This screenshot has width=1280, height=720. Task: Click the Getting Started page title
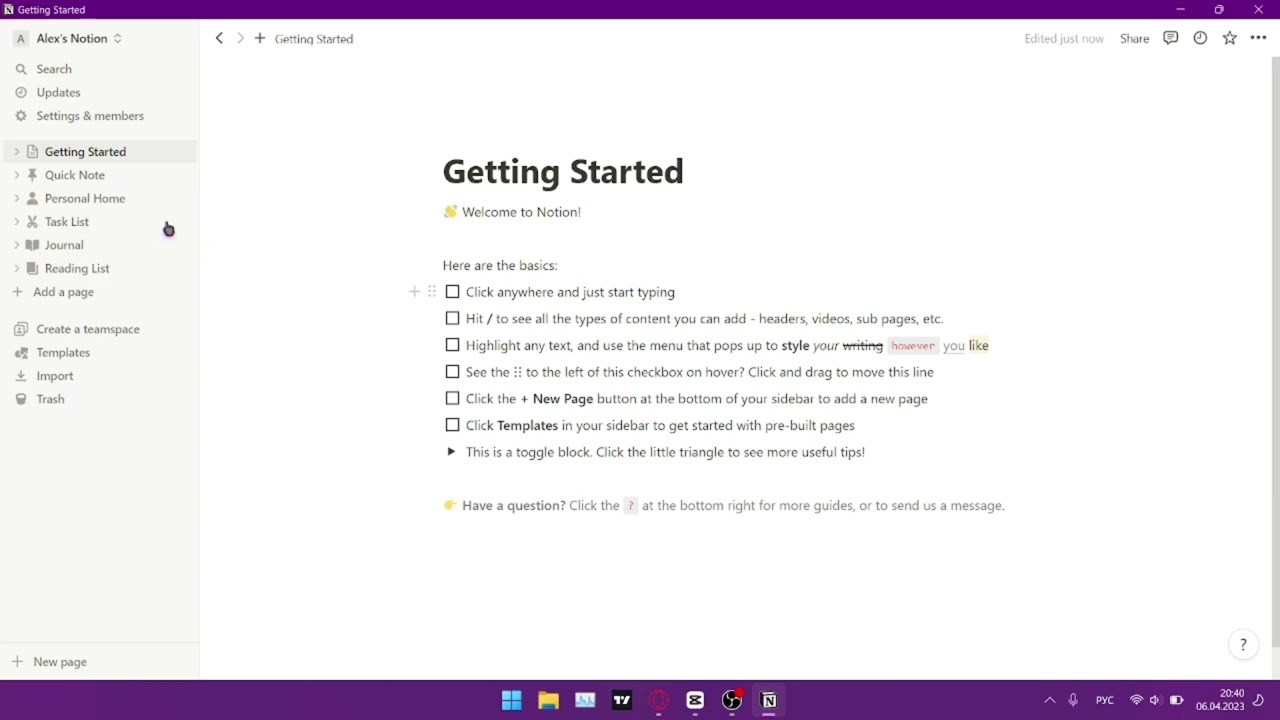click(x=563, y=171)
